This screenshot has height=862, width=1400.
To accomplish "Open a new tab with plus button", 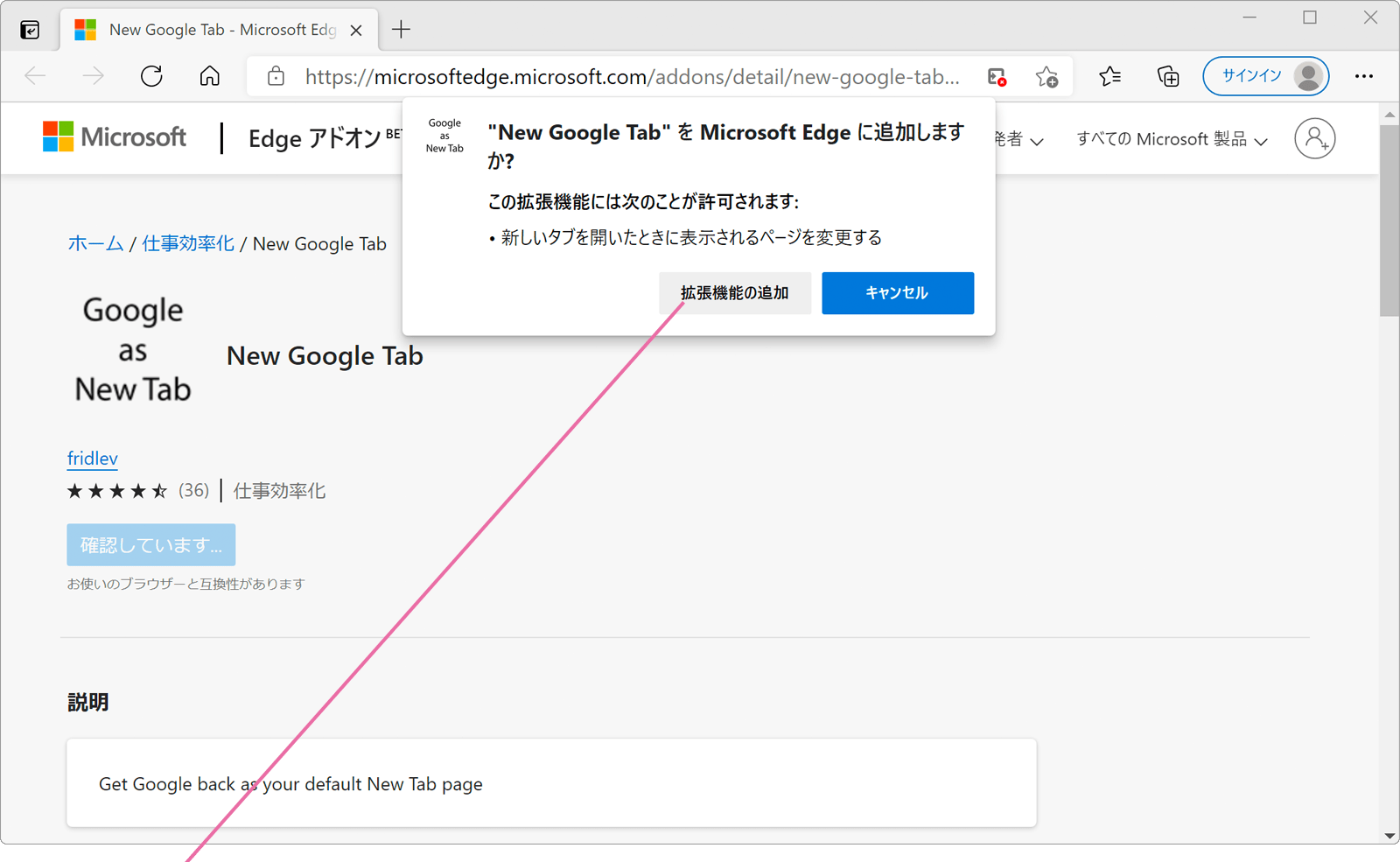I will [401, 30].
